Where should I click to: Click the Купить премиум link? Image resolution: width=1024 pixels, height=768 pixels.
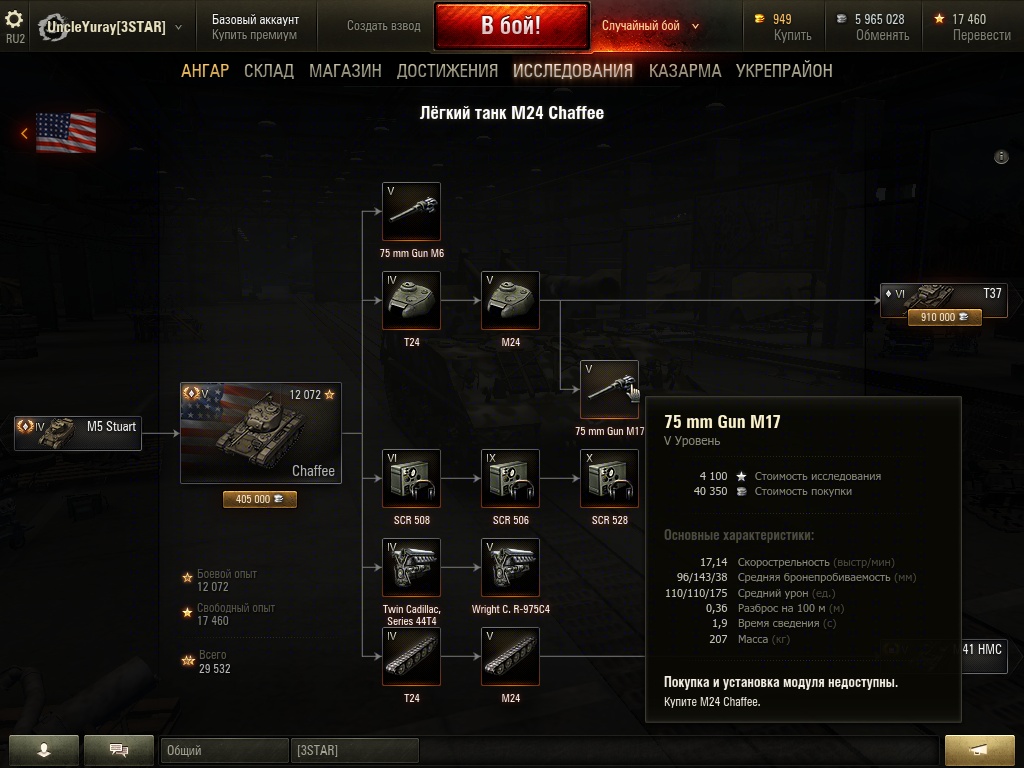pyautogui.click(x=254, y=35)
